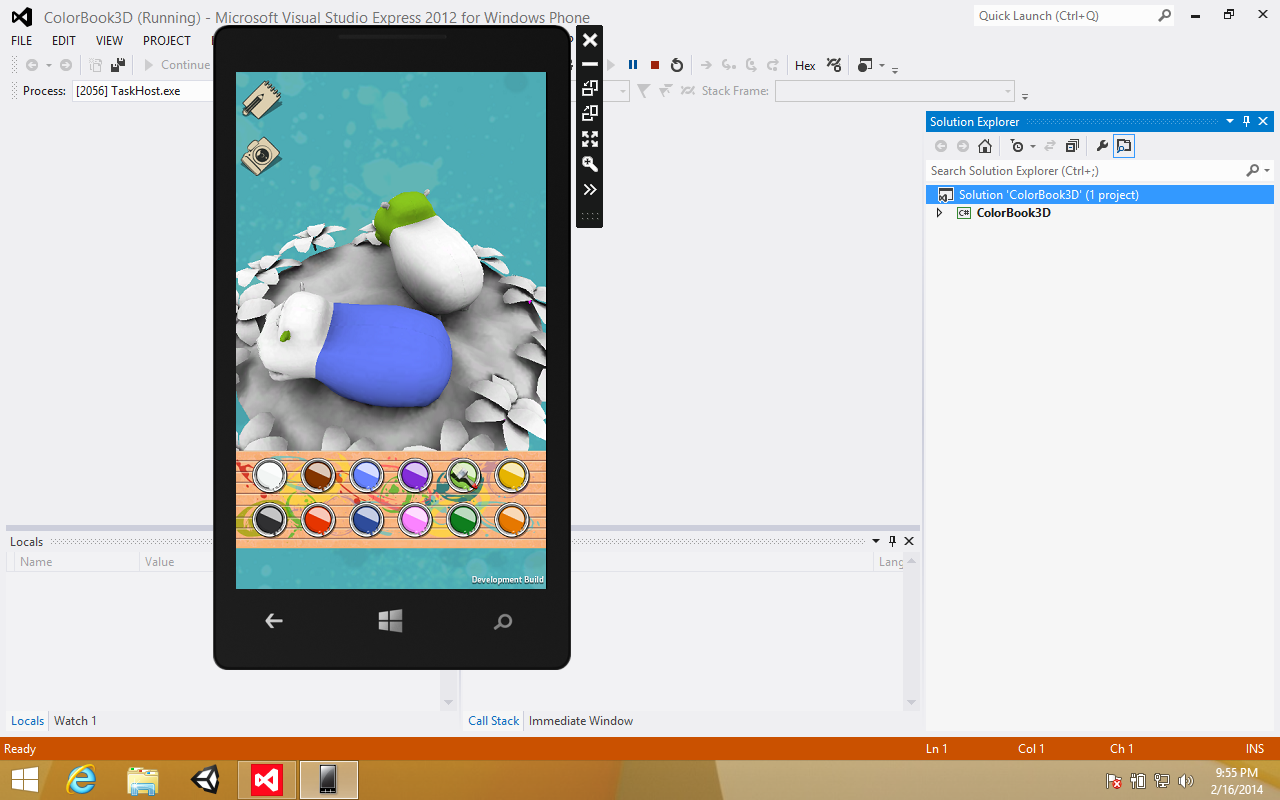The width and height of the screenshot is (1280, 800).
Task: Click the Restart debugging icon
Action: (x=677, y=65)
